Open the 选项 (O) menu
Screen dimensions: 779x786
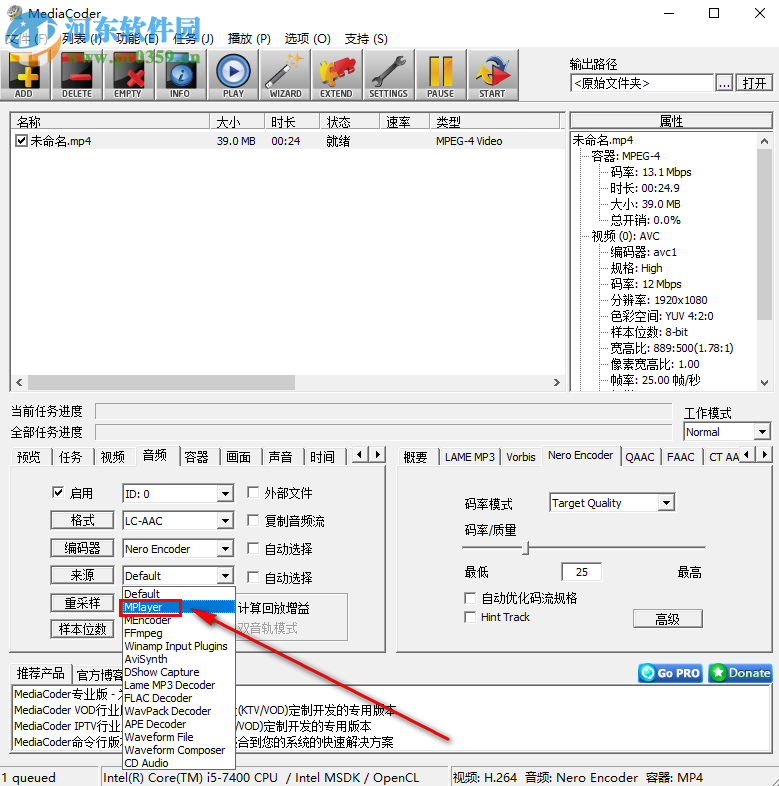click(x=307, y=39)
